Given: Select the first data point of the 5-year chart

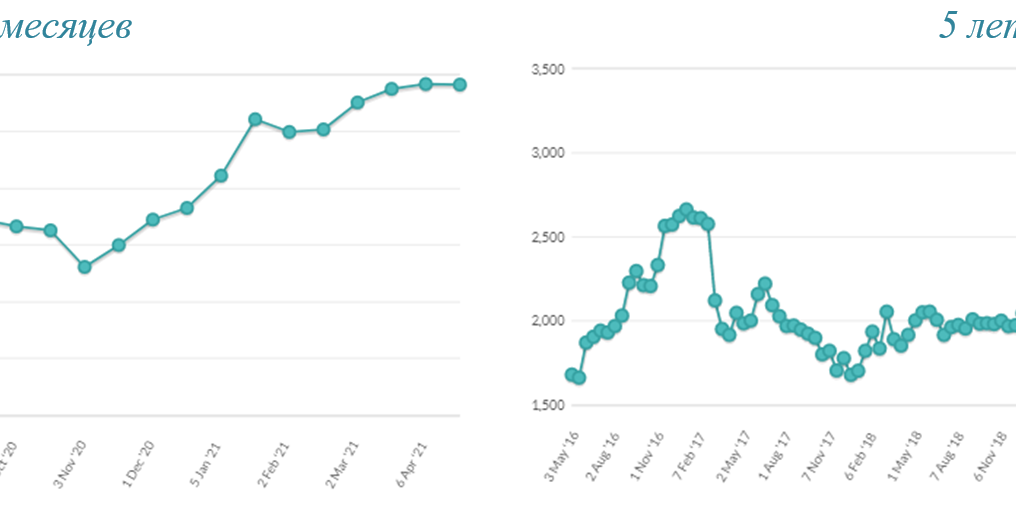Looking at the screenshot, I should (571, 375).
